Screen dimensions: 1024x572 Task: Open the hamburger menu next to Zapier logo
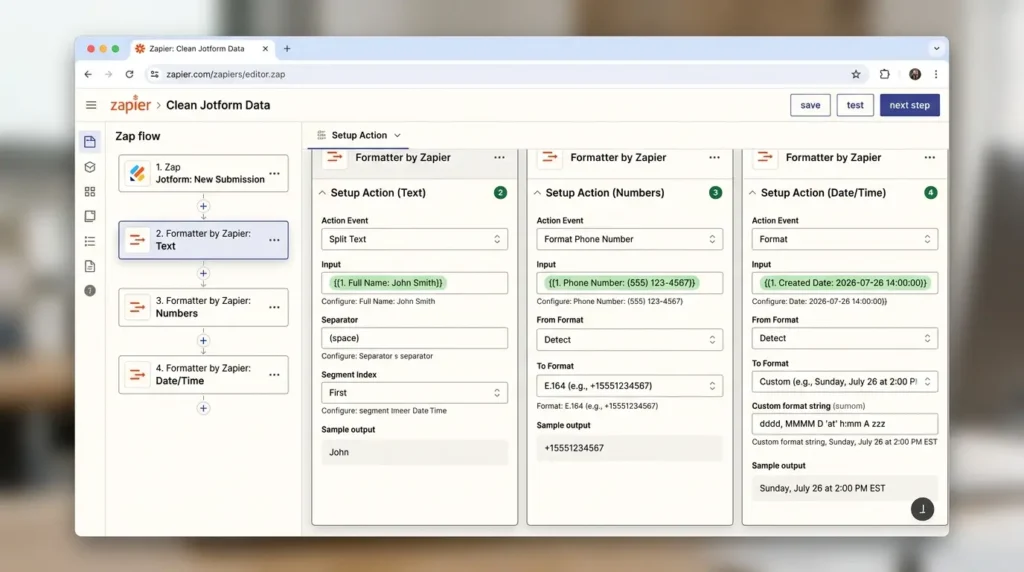[x=91, y=105]
